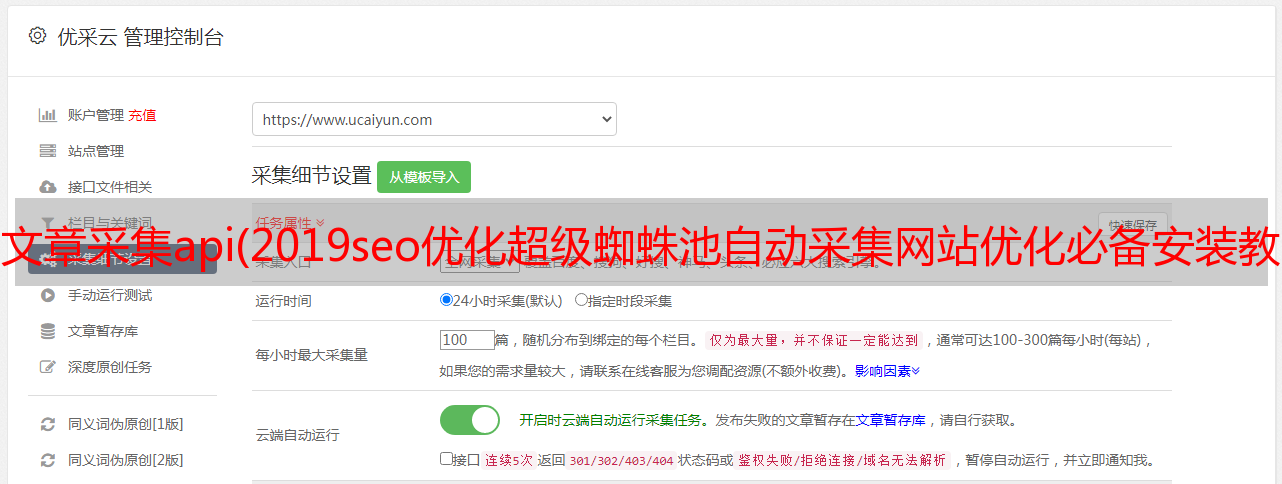The width and height of the screenshot is (1282, 484).
Task: Click the cloud upload icon for 接口文件相关
Action: click(x=47, y=187)
